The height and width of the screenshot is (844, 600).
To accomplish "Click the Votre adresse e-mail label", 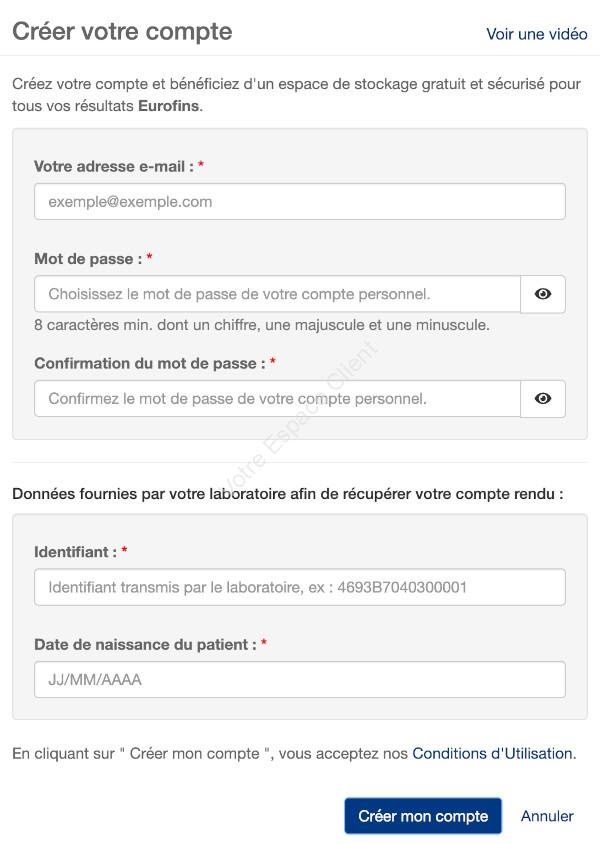I will pos(114,166).
